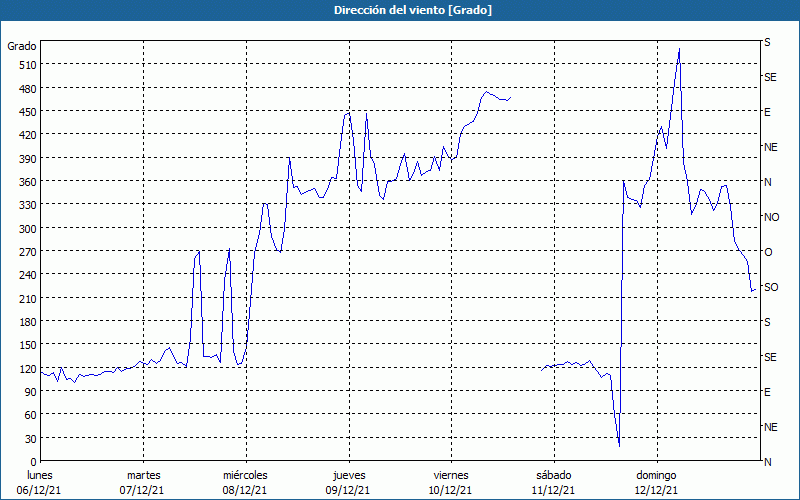The height and width of the screenshot is (500, 800).
Task: Click the date 06/12/21
Action: pyautogui.click(x=39, y=490)
